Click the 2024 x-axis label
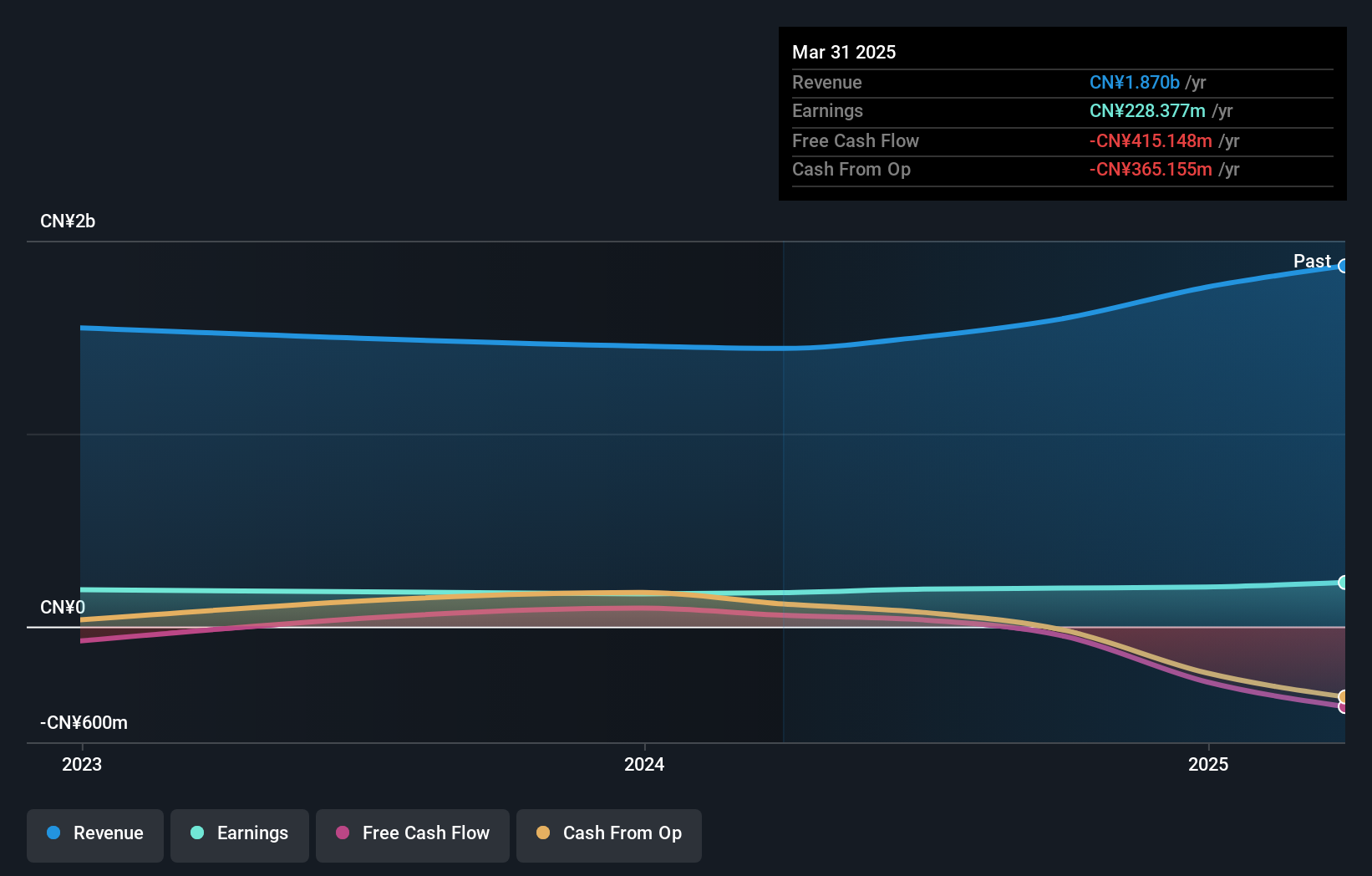 pyautogui.click(x=644, y=764)
